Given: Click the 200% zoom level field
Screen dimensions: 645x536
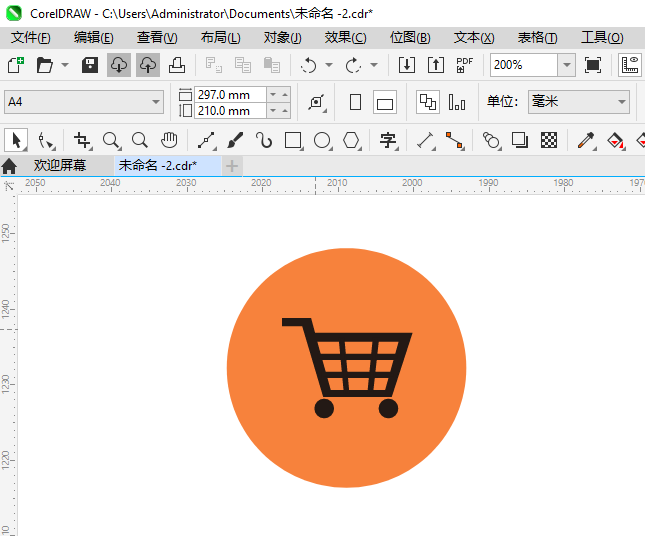Looking at the screenshot, I should [x=524, y=65].
